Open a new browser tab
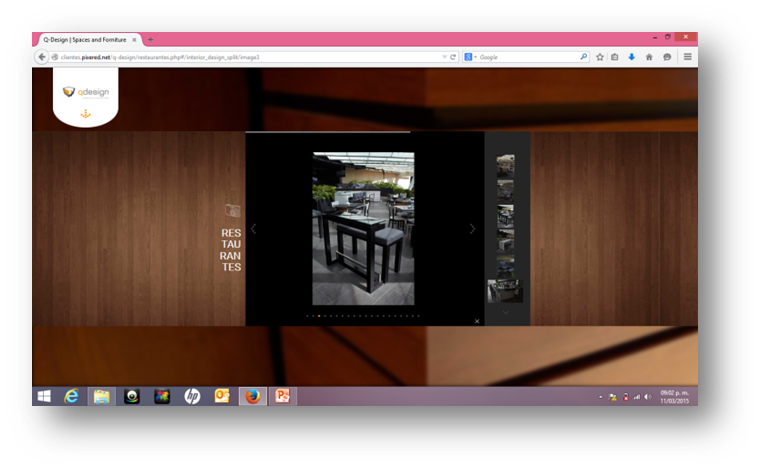763x471 pixels. (x=151, y=40)
